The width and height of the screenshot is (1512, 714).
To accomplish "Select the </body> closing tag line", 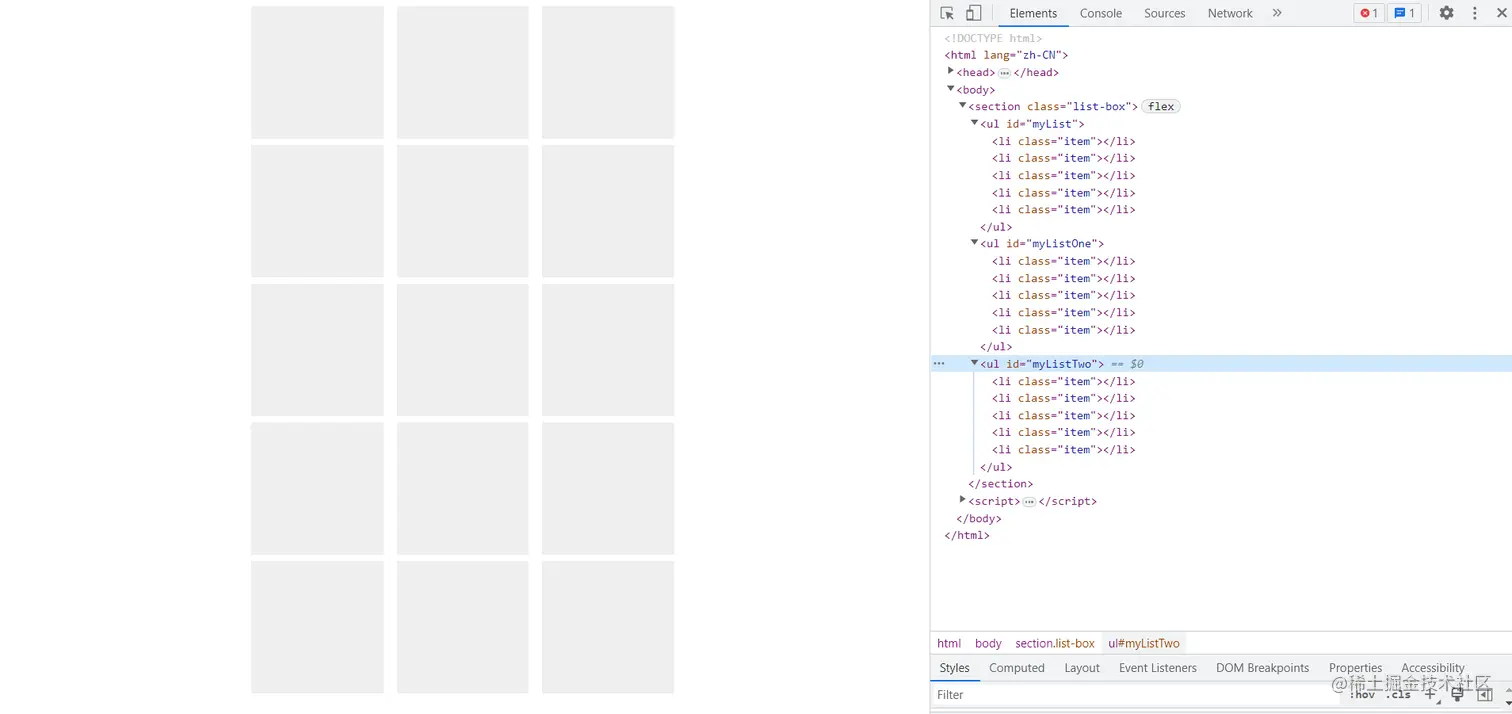I will tap(979, 519).
